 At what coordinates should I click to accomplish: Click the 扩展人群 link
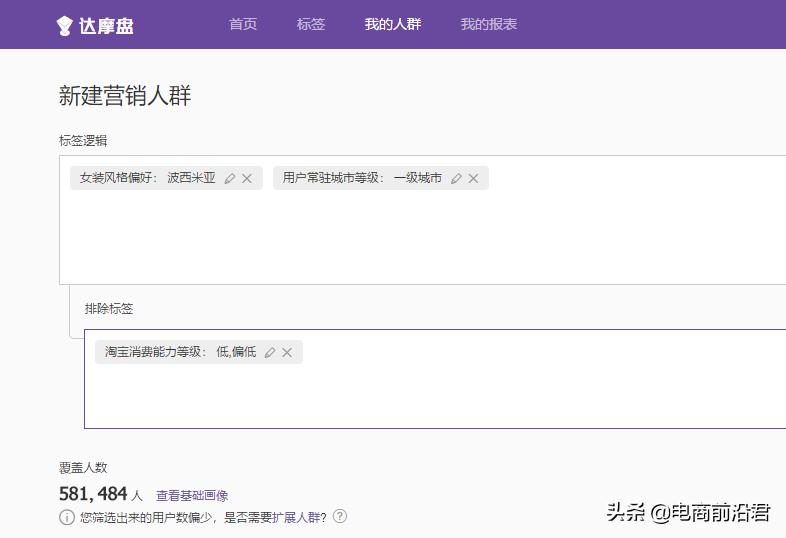click(x=296, y=517)
